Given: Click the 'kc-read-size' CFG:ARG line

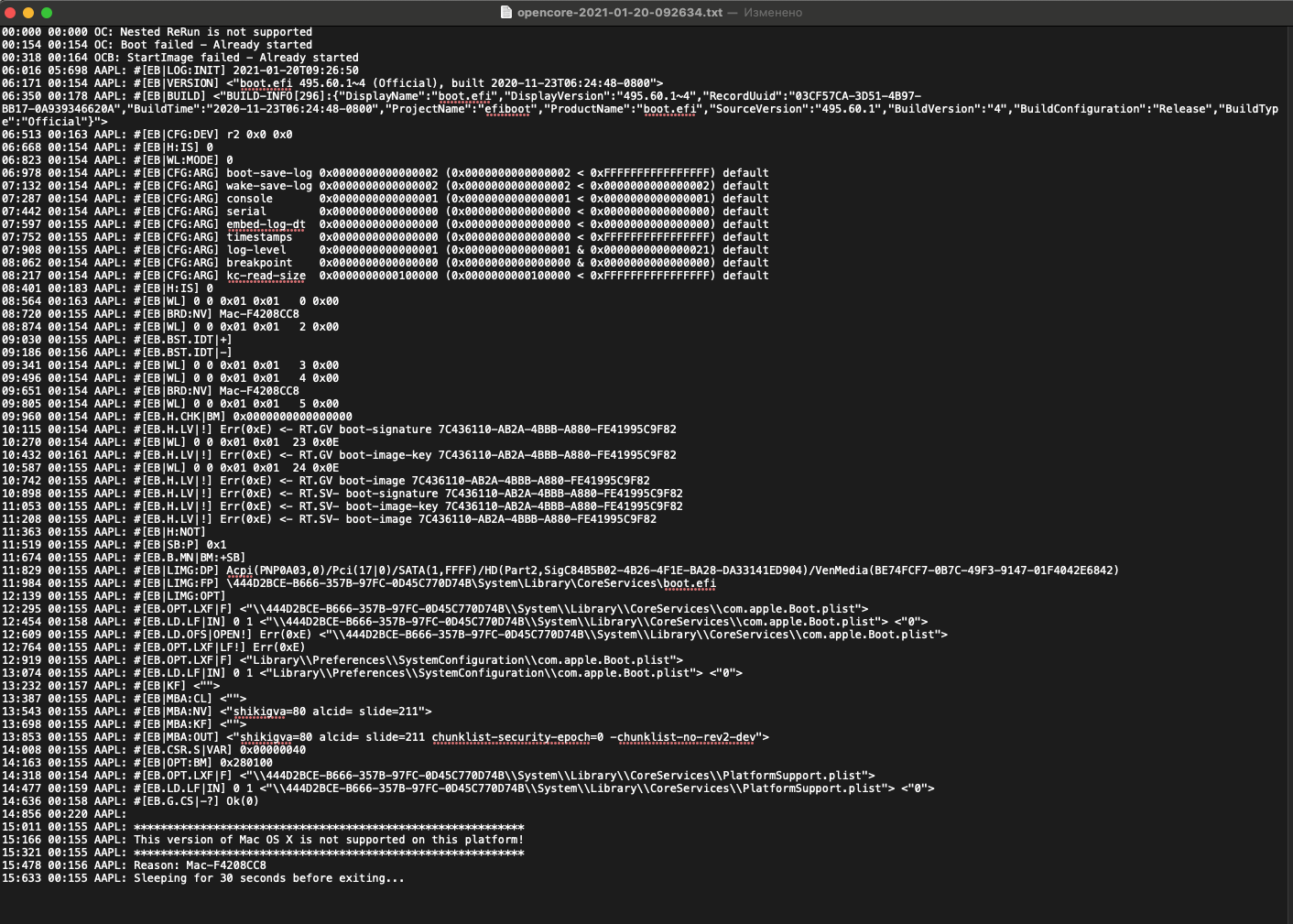Looking at the screenshot, I should click(x=386, y=276).
